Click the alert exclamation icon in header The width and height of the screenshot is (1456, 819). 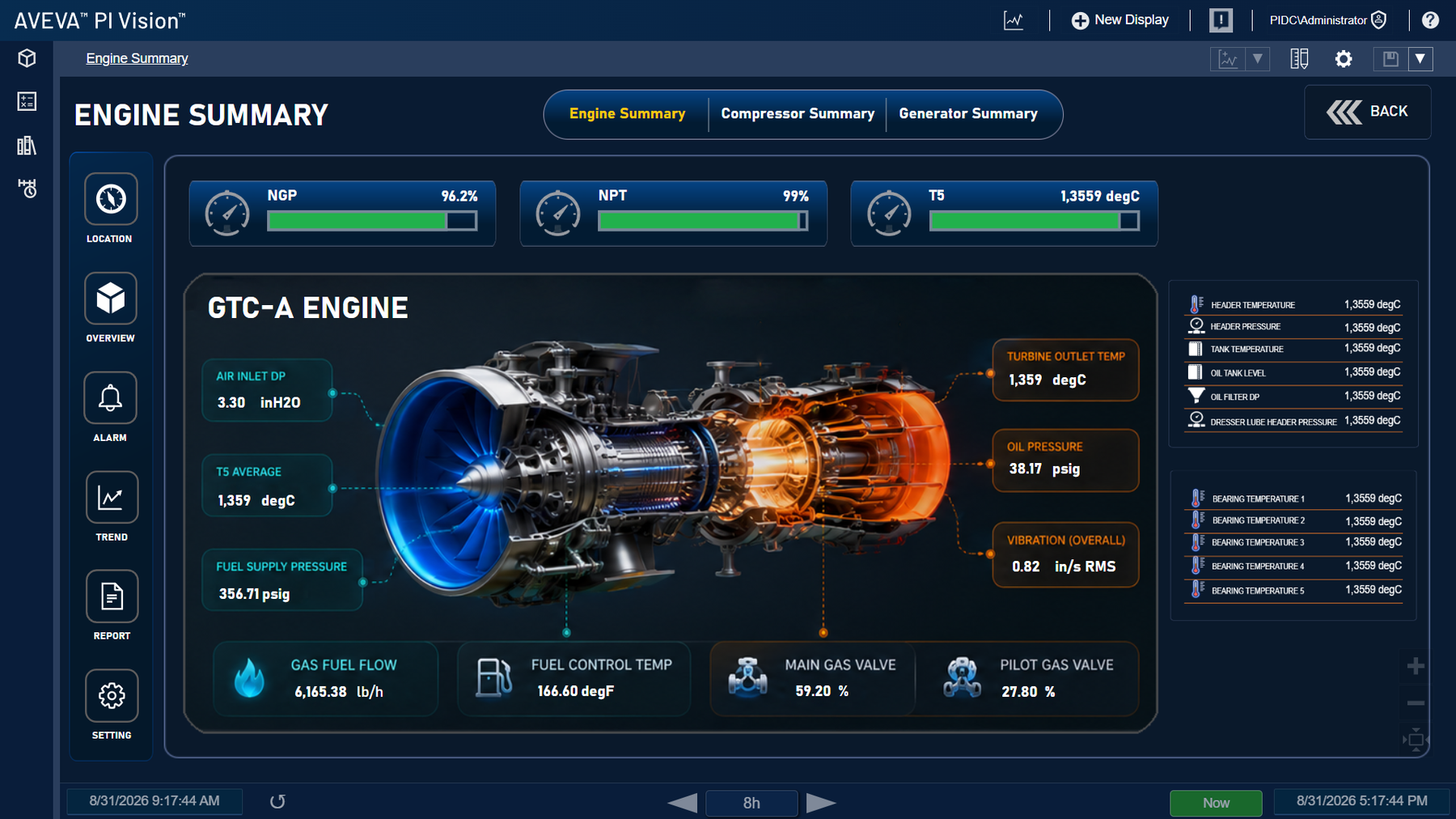1221,20
